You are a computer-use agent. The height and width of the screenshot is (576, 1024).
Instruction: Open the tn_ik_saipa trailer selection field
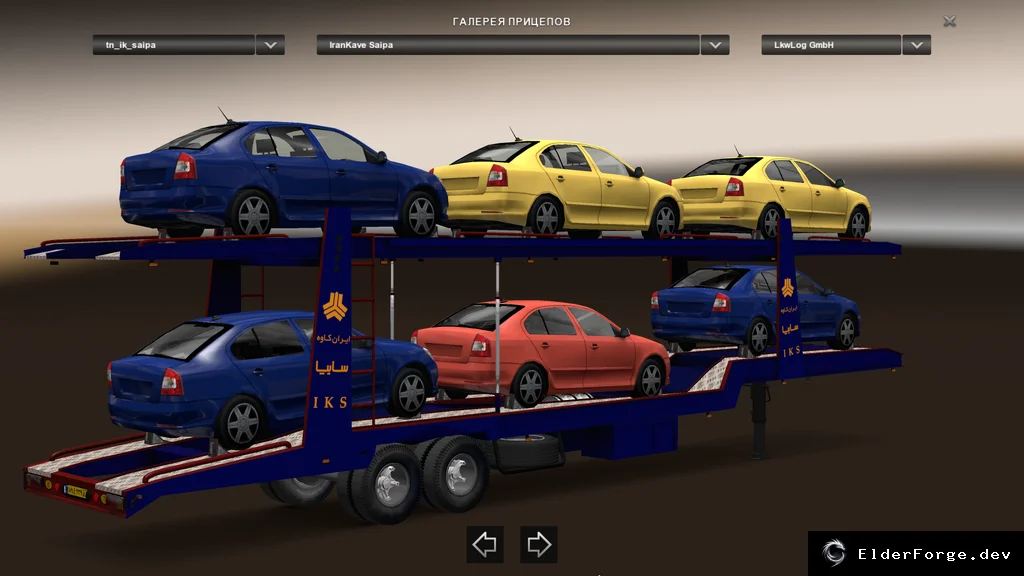pos(174,45)
